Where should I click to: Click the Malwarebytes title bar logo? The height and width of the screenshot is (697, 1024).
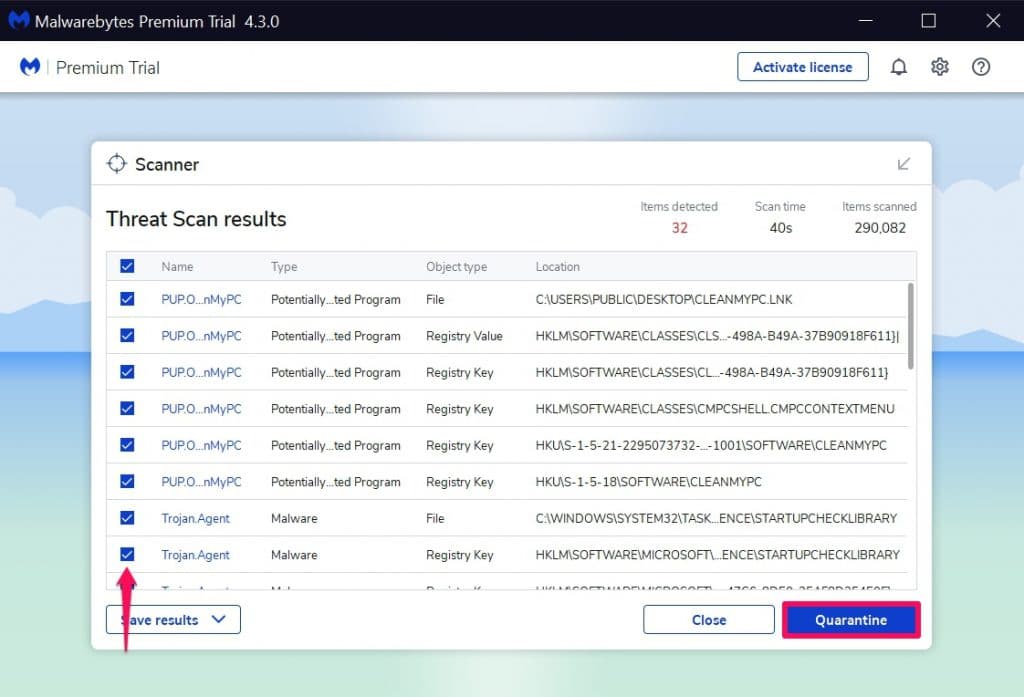(19, 20)
